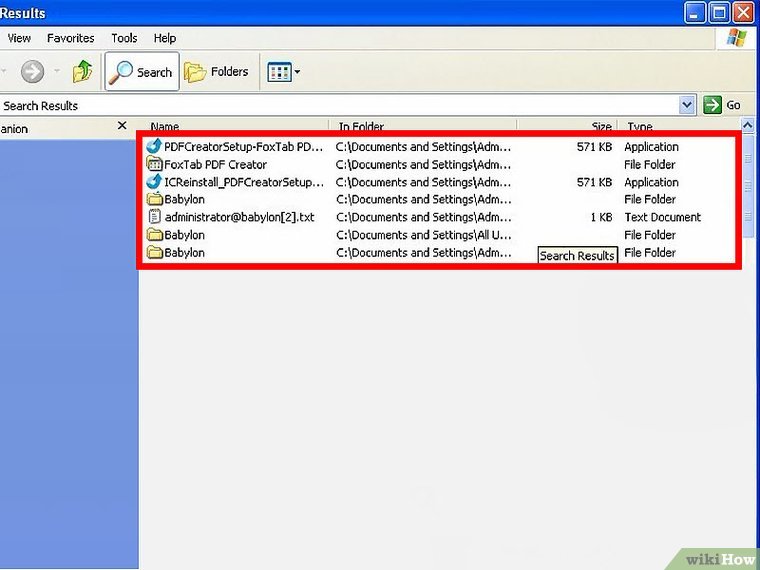Viewport: 760px width, 570px height.
Task: Open the Favorites menu
Action: 70,38
